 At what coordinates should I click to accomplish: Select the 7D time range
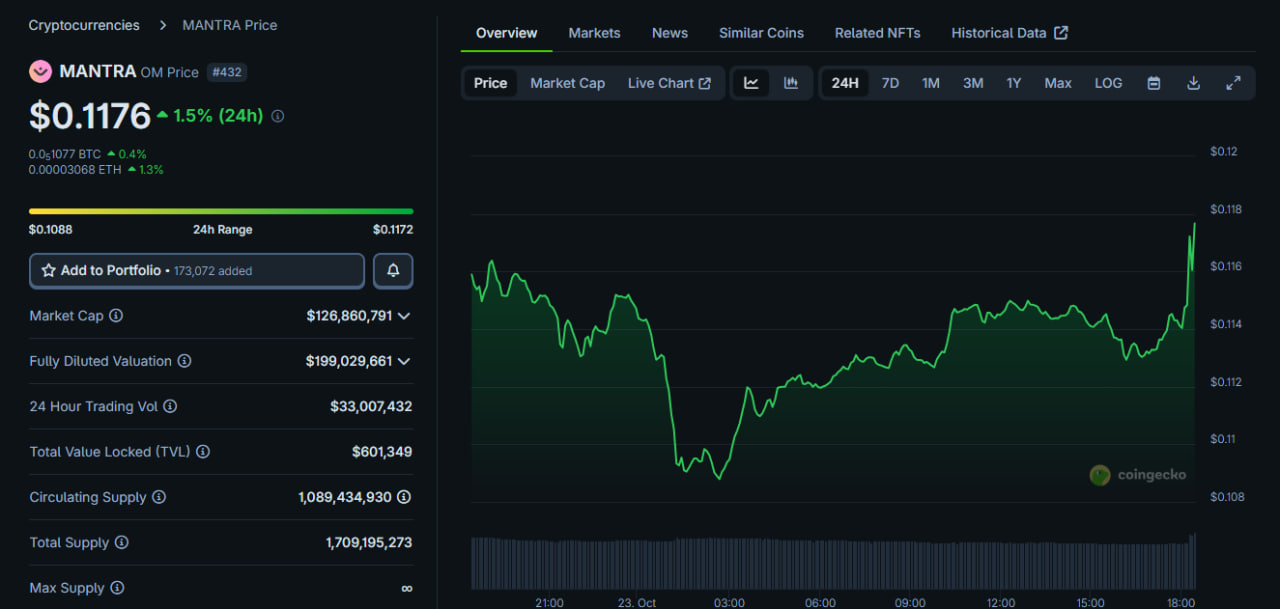(890, 83)
